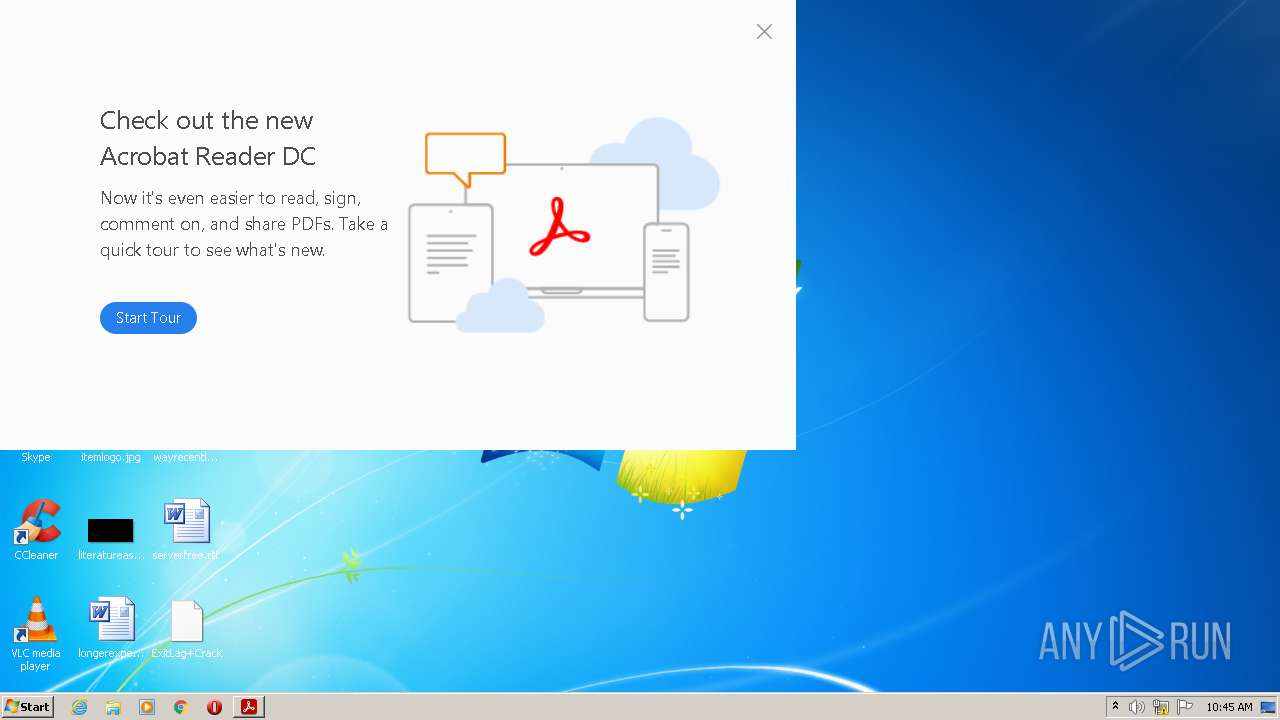This screenshot has height=720, width=1280.
Task: Open Windows Explorer folder in taskbar
Action: pyautogui.click(x=113, y=707)
